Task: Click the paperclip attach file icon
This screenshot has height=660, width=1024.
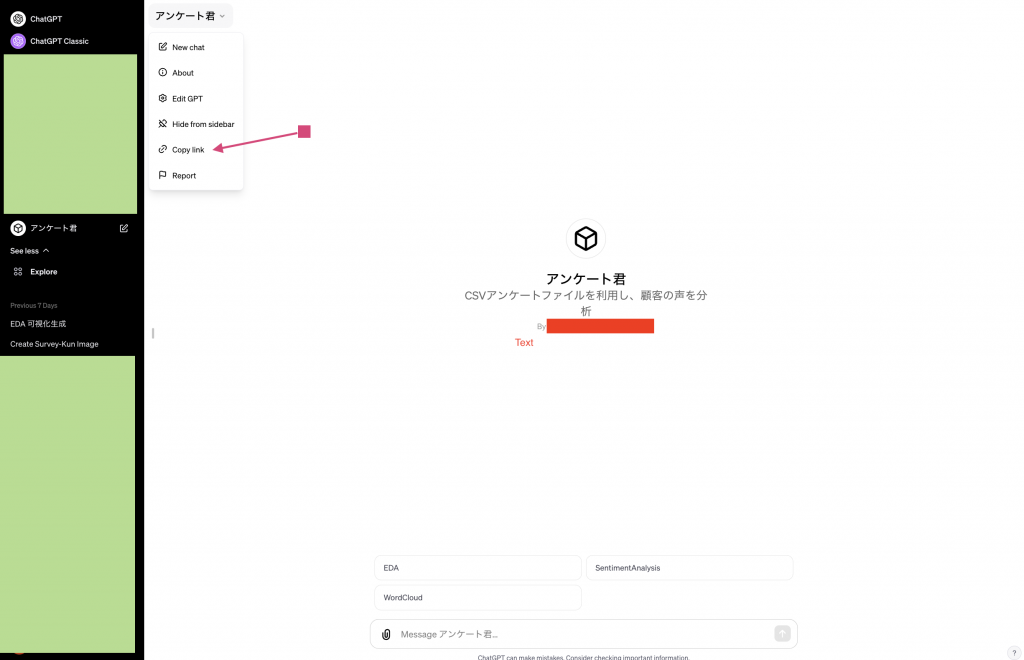Action: (x=386, y=634)
